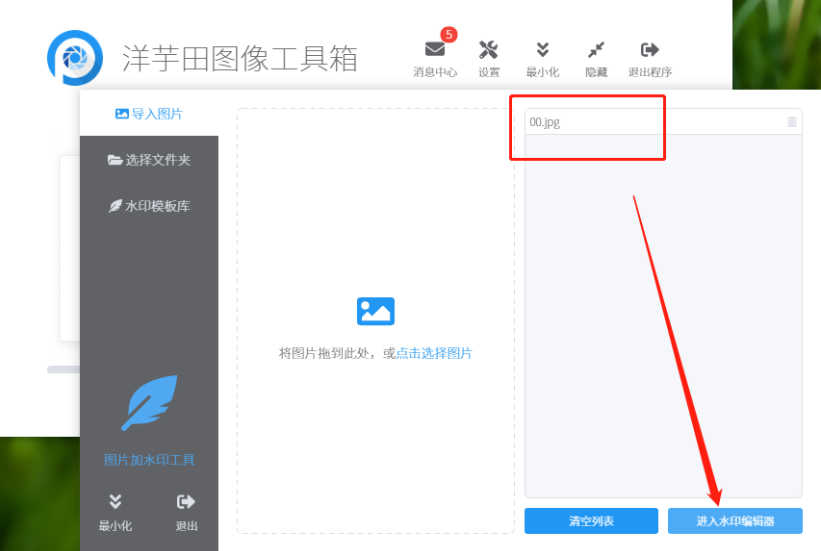Minimize using the sidebar 最小化 button
Viewport: 821px width, 551px height.
pos(115,502)
